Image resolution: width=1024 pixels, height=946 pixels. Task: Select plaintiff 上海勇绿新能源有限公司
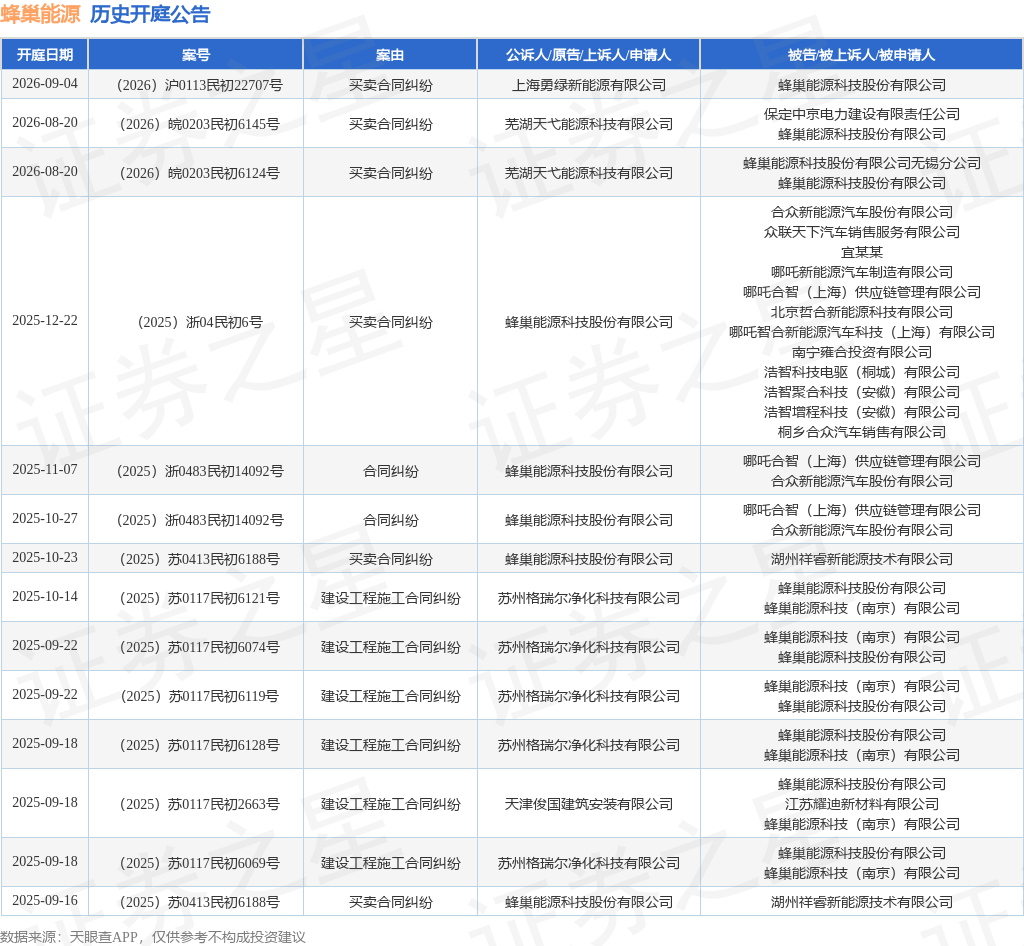[x=588, y=85]
